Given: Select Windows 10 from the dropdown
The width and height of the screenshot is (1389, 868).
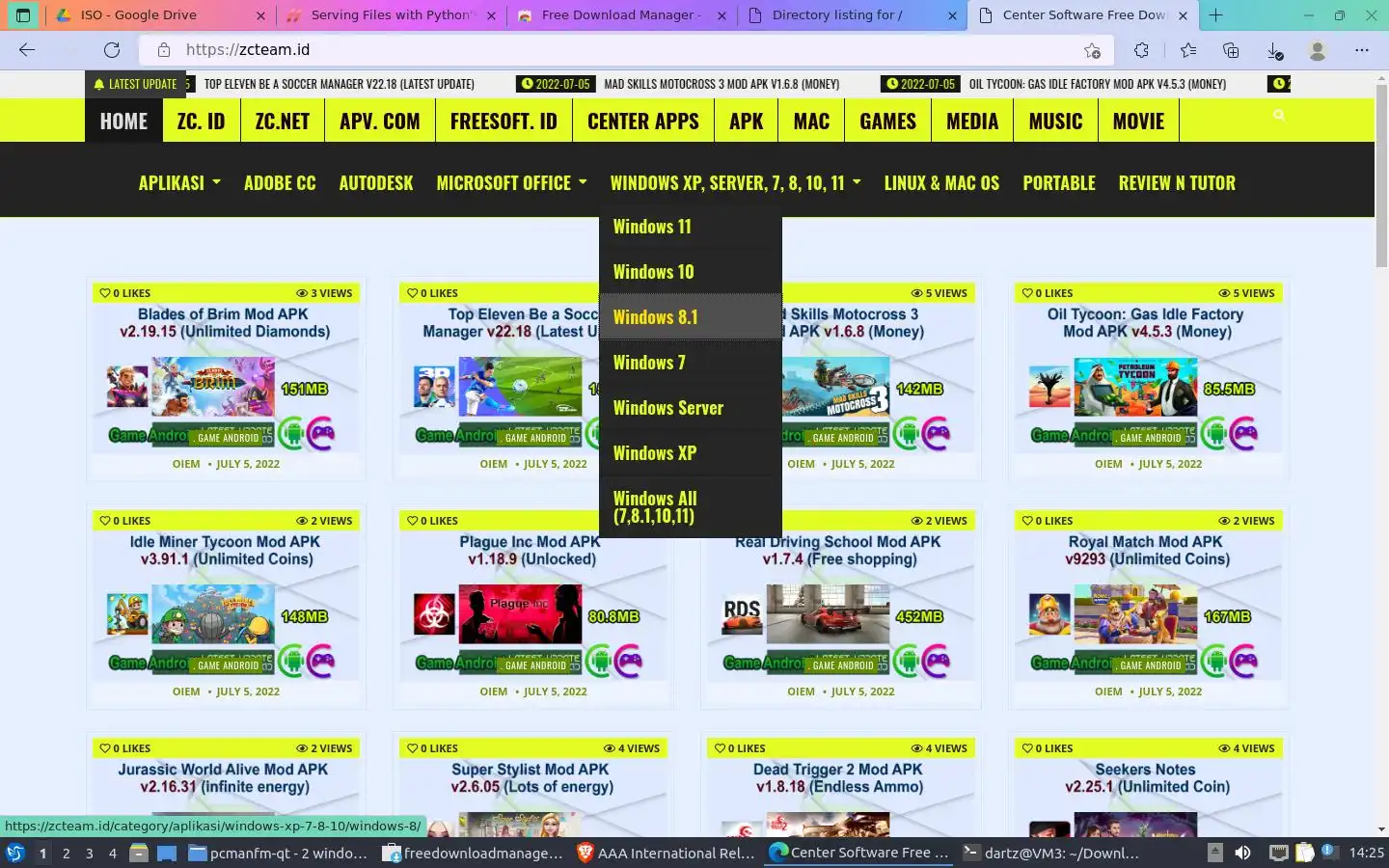Looking at the screenshot, I should click(x=691, y=272).
